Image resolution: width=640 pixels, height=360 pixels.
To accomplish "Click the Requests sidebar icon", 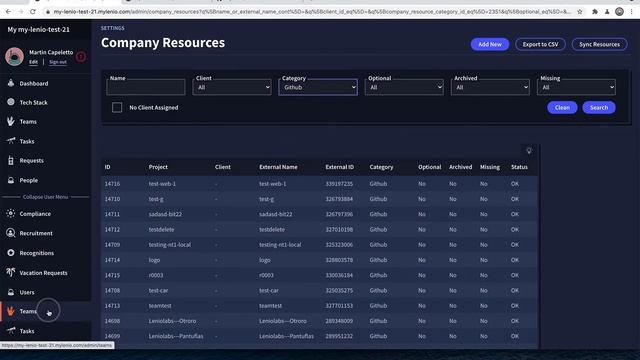I will tap(11, 160).
